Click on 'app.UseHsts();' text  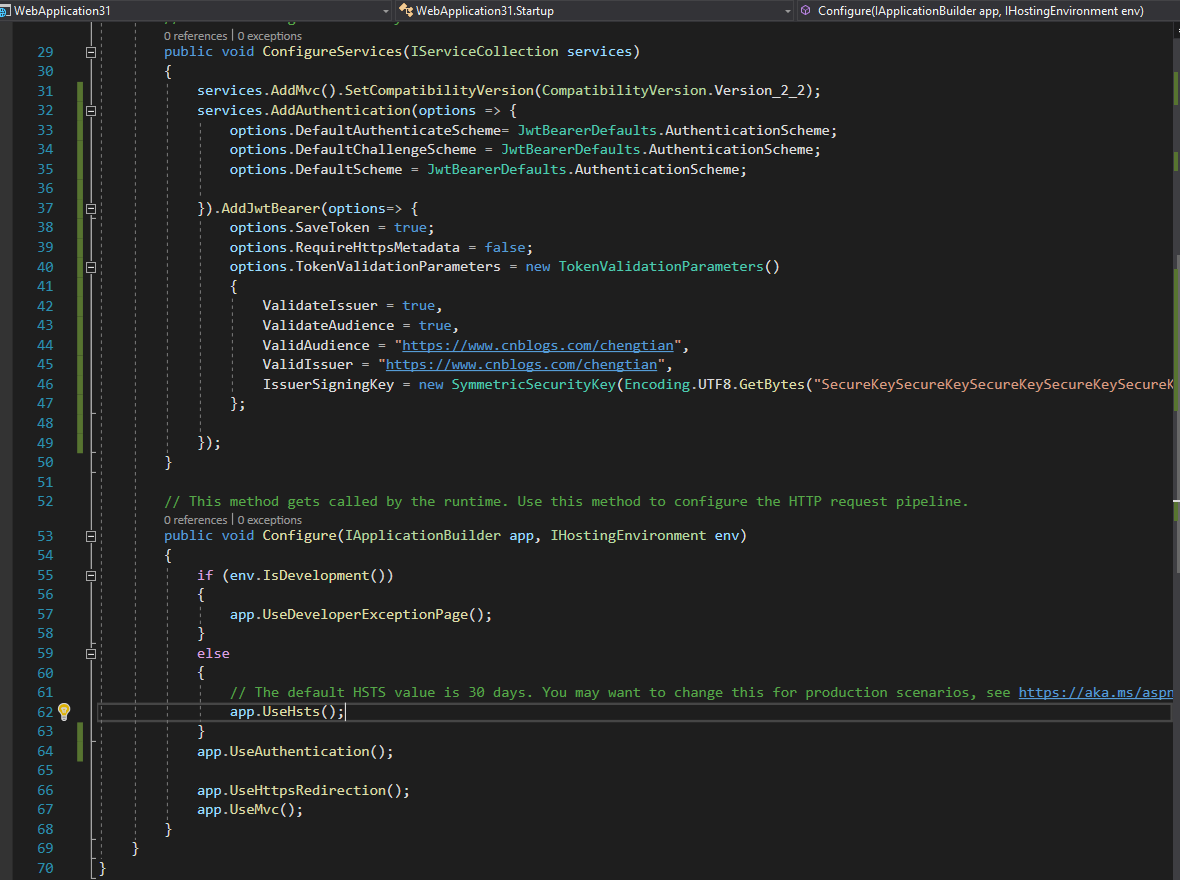click(287, 712)
